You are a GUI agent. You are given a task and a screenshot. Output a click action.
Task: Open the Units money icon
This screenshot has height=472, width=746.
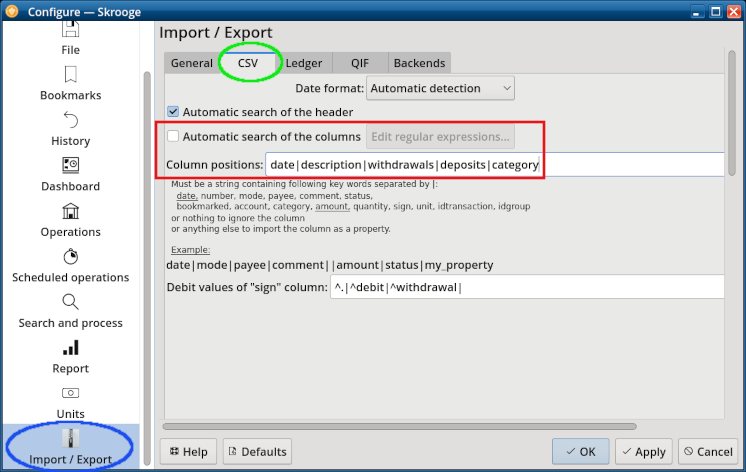70,393
